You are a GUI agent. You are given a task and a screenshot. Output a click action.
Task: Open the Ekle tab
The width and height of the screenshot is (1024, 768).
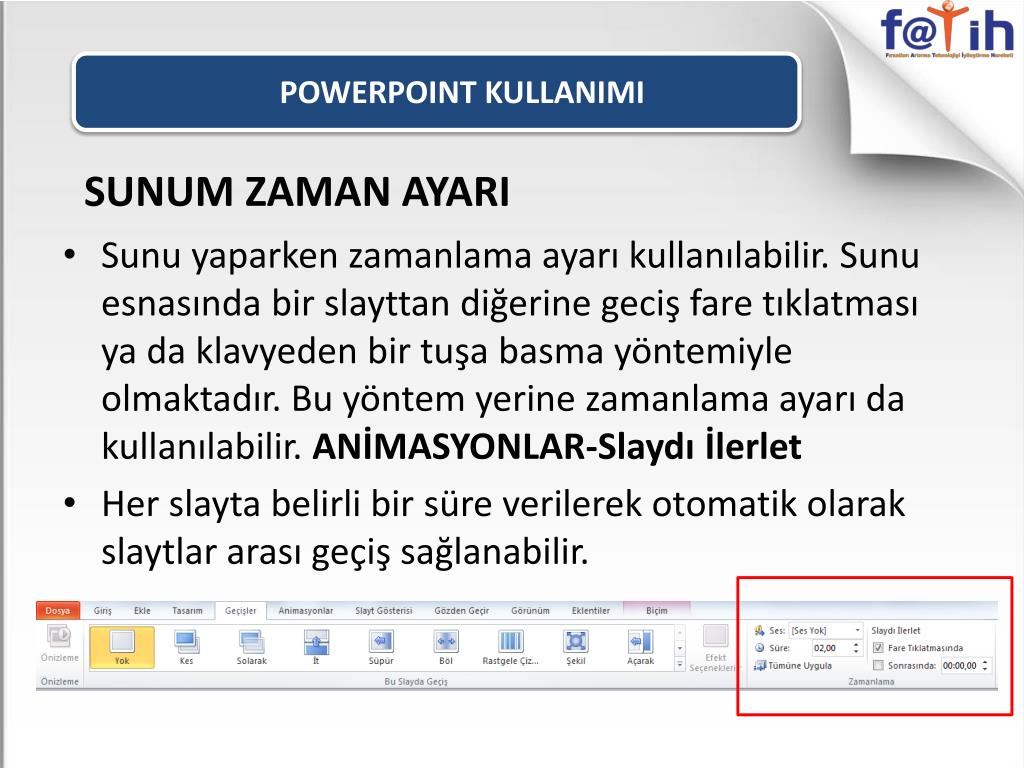142,611
